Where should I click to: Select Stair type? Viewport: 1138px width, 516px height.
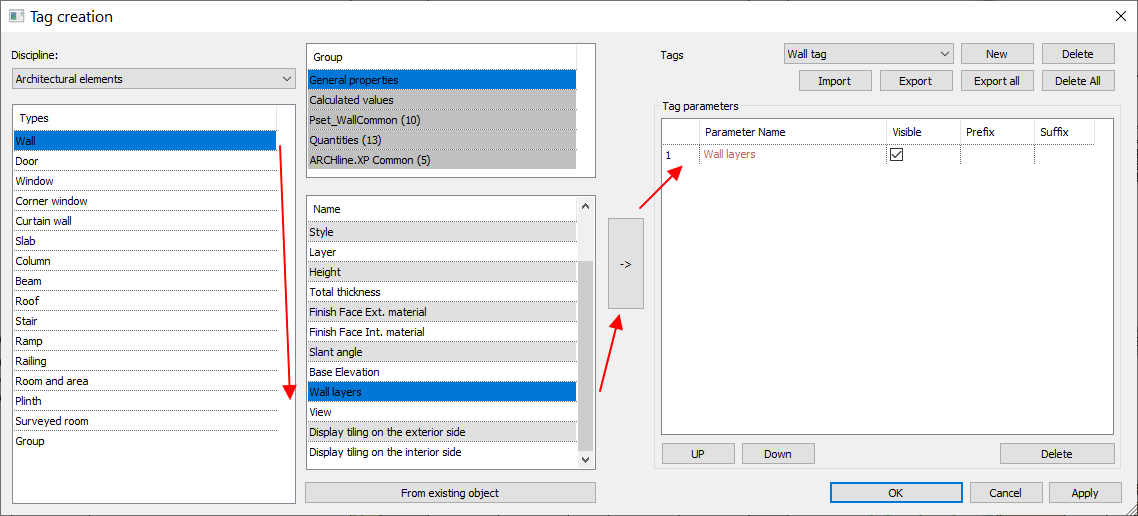(145, 321)
